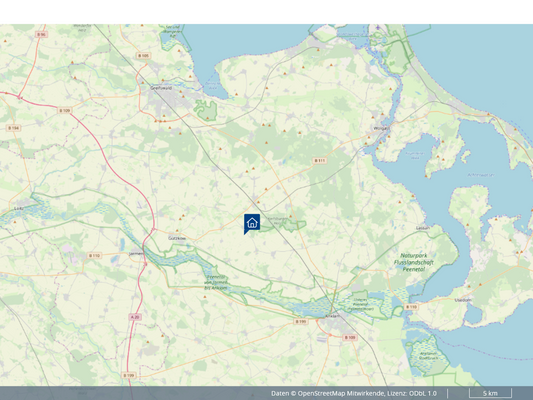Image resolution: width=533 pixels, height=400 pixels.
Task: Click the B 96 road shield
Action: point(41,34)
